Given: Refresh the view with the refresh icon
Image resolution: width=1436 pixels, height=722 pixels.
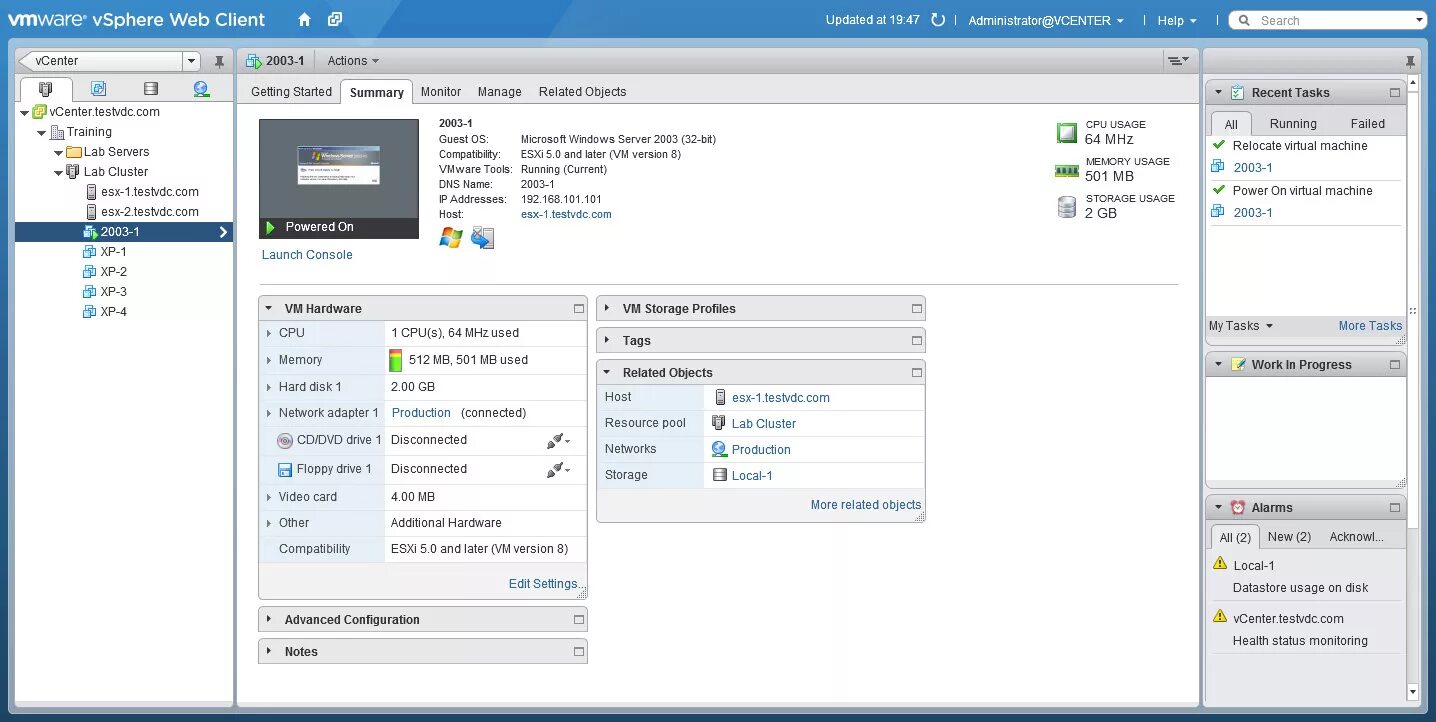Looking at the screenshot, I should pos(938,20).
